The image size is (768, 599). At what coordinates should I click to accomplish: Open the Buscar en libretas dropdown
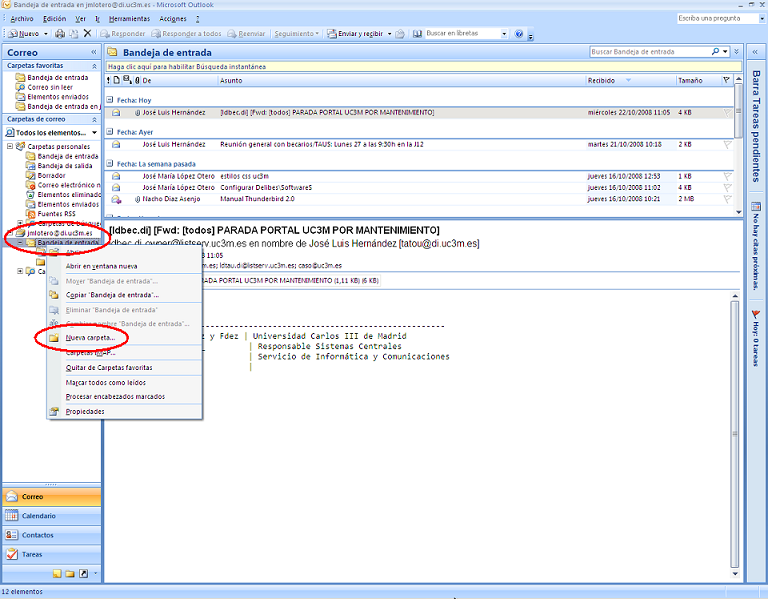tap(504, 34)
